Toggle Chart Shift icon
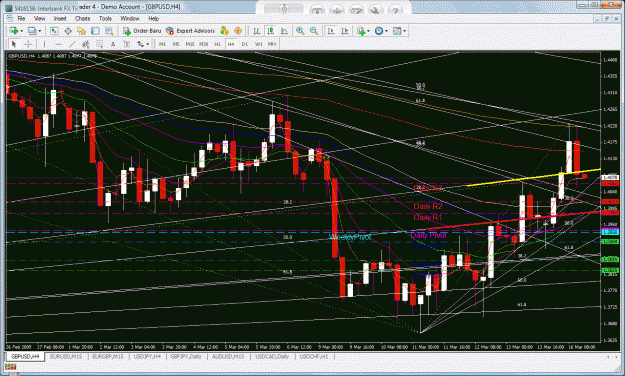 pyautogui.click(x=345, y=31)
